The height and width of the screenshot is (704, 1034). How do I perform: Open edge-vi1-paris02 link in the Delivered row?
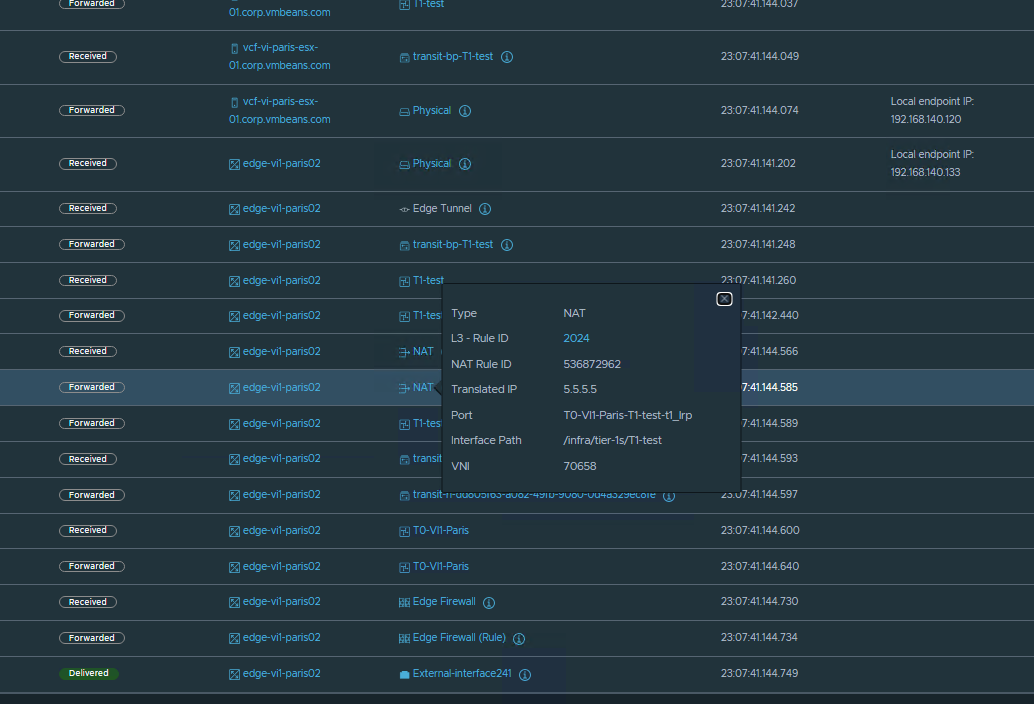[281, 674]
